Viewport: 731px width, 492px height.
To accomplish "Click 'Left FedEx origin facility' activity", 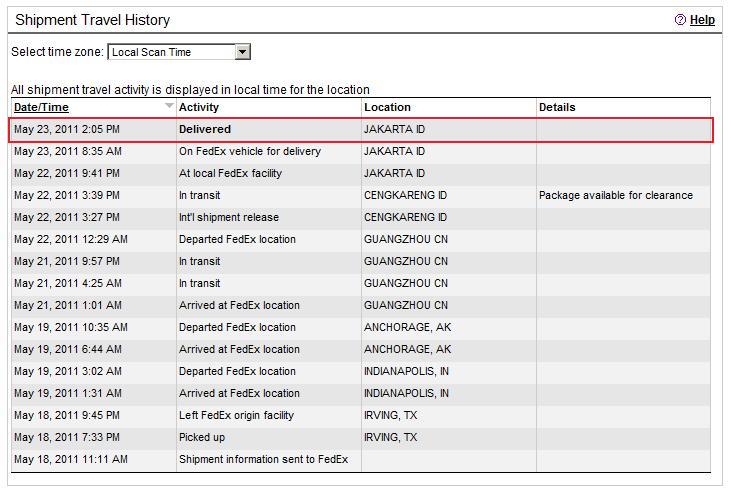I will pos(238,415).
